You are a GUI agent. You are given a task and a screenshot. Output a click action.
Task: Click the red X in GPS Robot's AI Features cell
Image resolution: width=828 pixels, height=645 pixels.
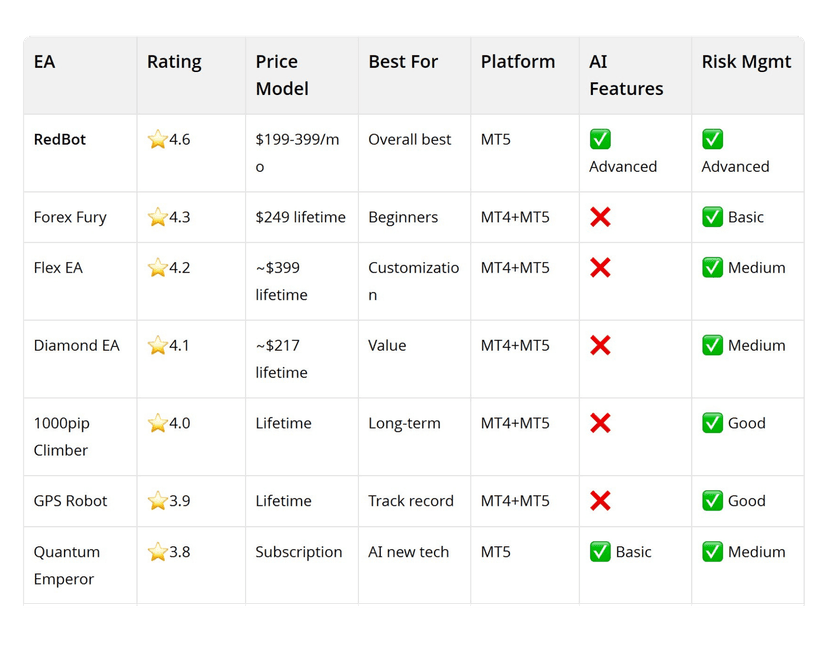tap(600, 501)
